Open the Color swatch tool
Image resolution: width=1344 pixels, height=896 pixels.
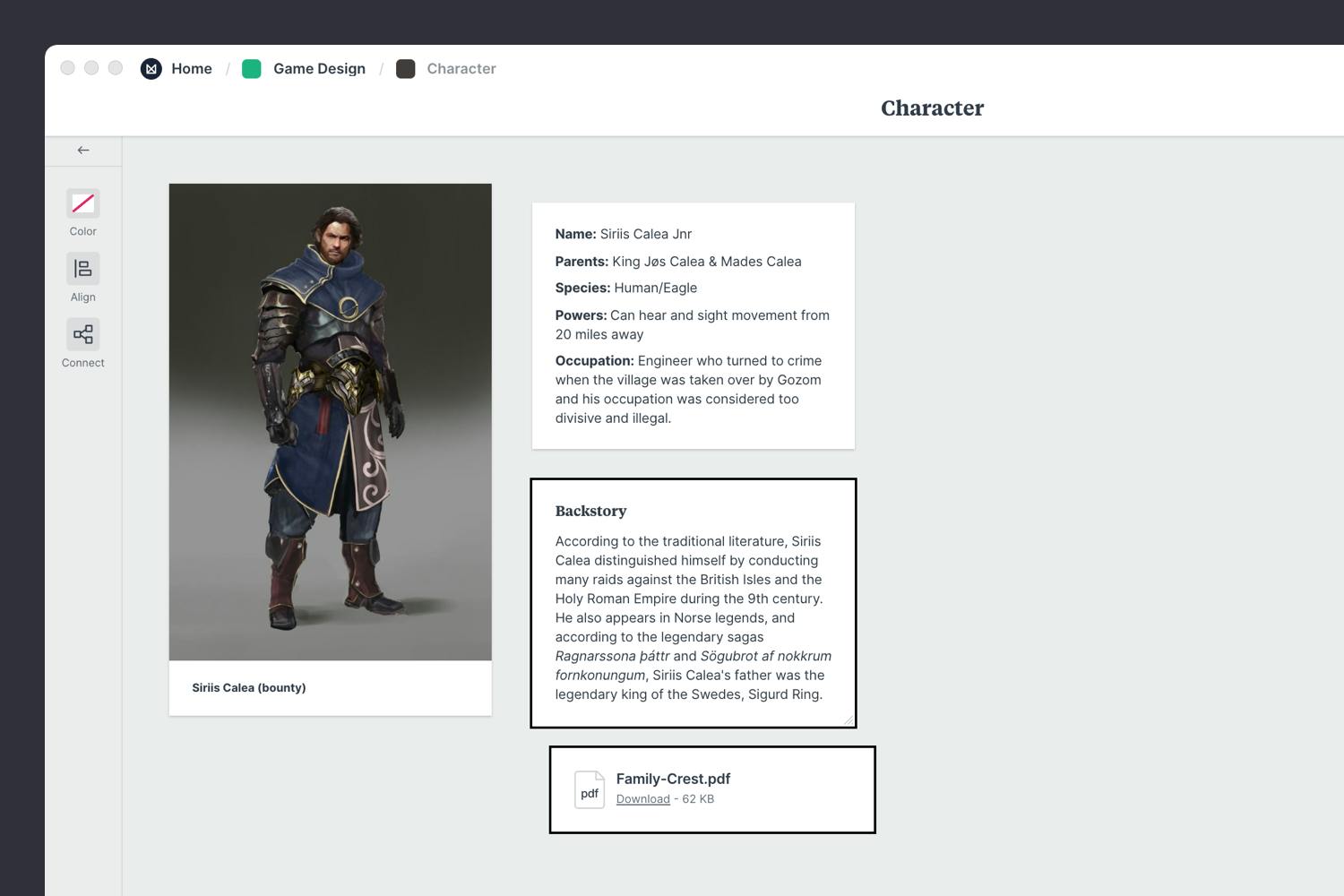(83, 204)
